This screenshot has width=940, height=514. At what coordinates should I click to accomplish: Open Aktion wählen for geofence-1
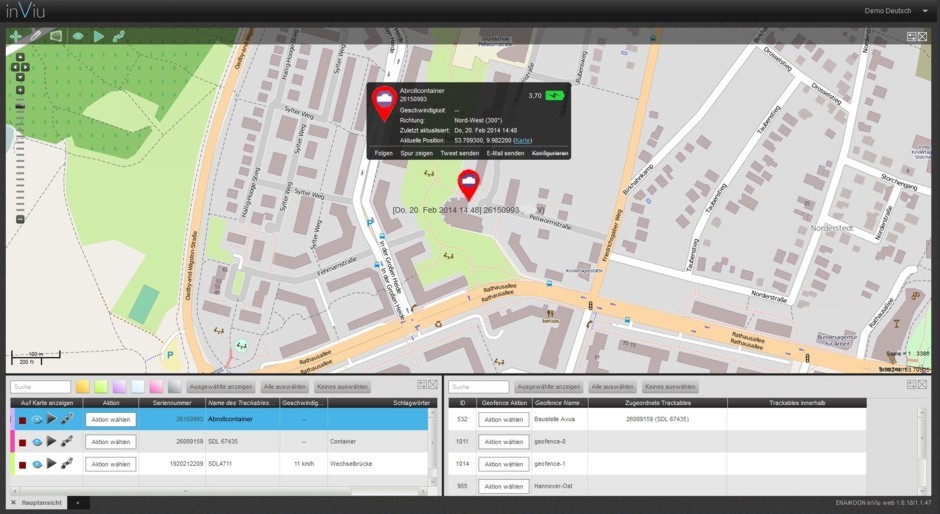pos(504,464)
